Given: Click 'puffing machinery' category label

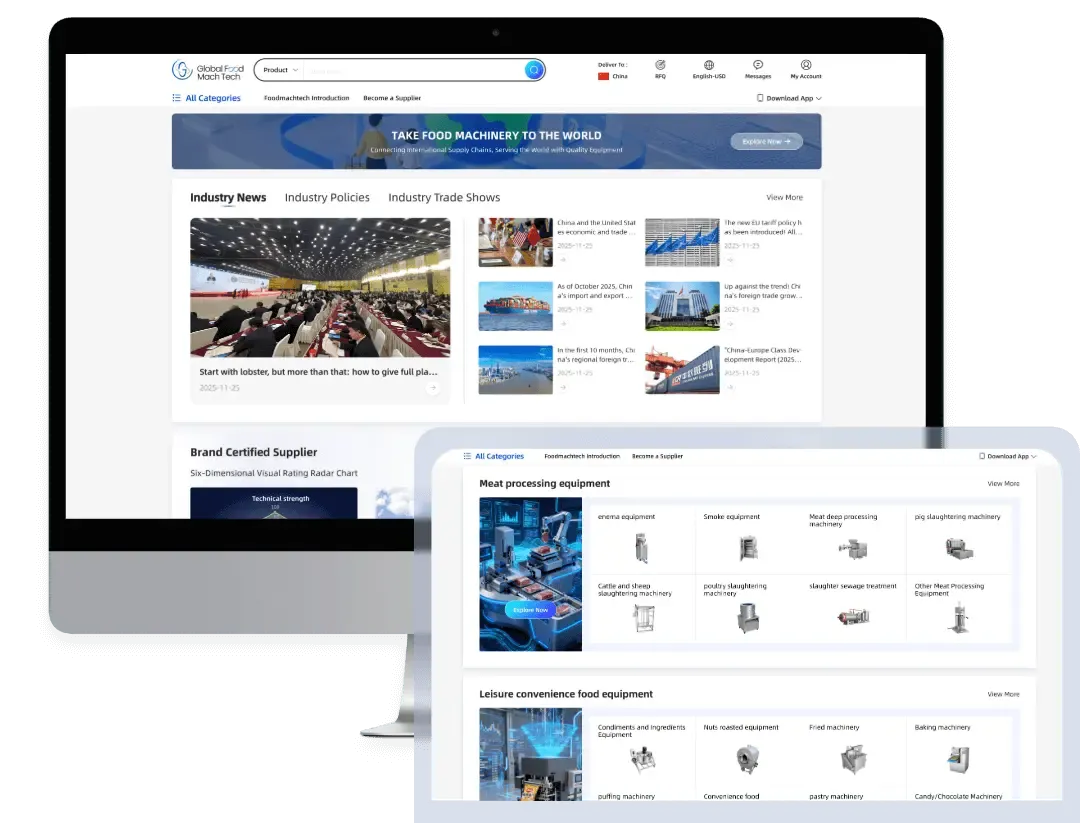Looking at the screenshot, I should pyautogui.click(x=626, y=796).
